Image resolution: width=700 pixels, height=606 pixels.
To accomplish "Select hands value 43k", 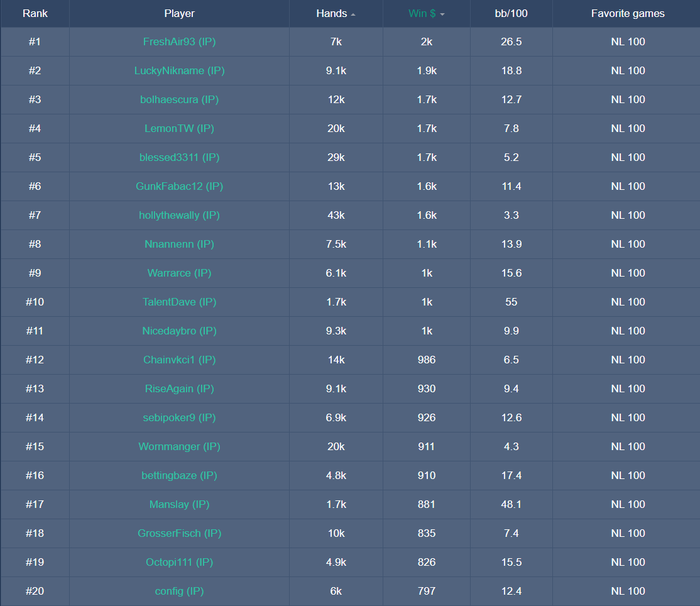I will [336, 215].
